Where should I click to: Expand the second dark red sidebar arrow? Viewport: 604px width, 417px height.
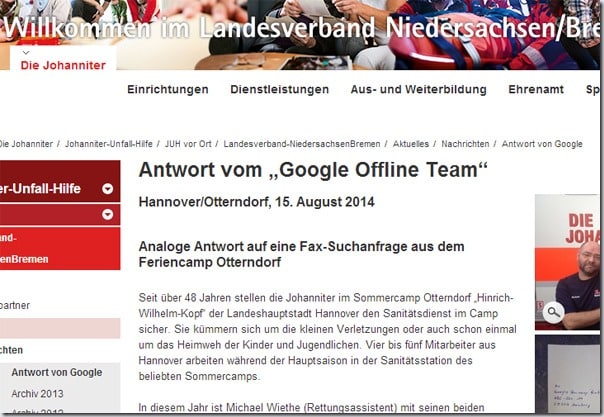pos(107,214)
